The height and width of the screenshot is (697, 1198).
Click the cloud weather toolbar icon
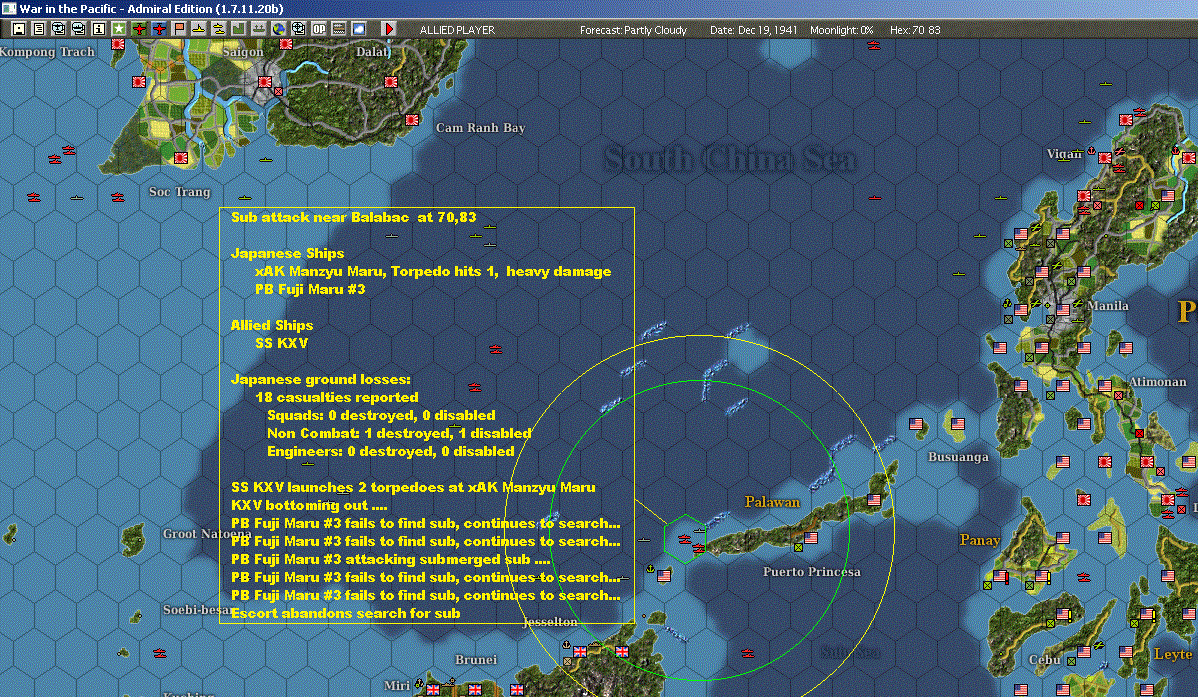[358, 29]
